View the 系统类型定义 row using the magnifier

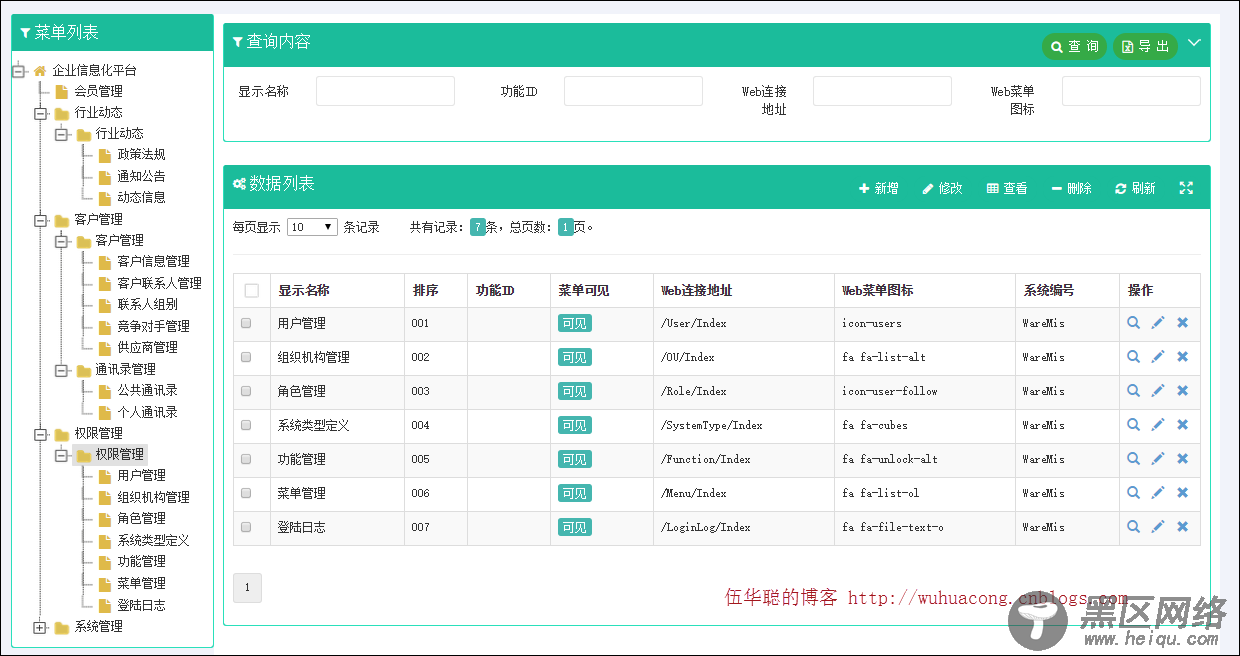(1133, 425)
